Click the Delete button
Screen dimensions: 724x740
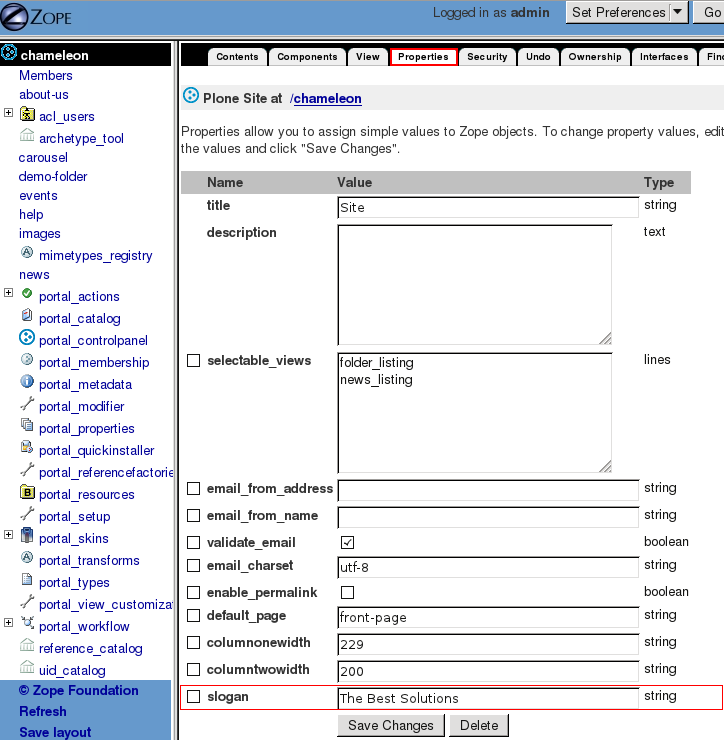click(479, 725)
